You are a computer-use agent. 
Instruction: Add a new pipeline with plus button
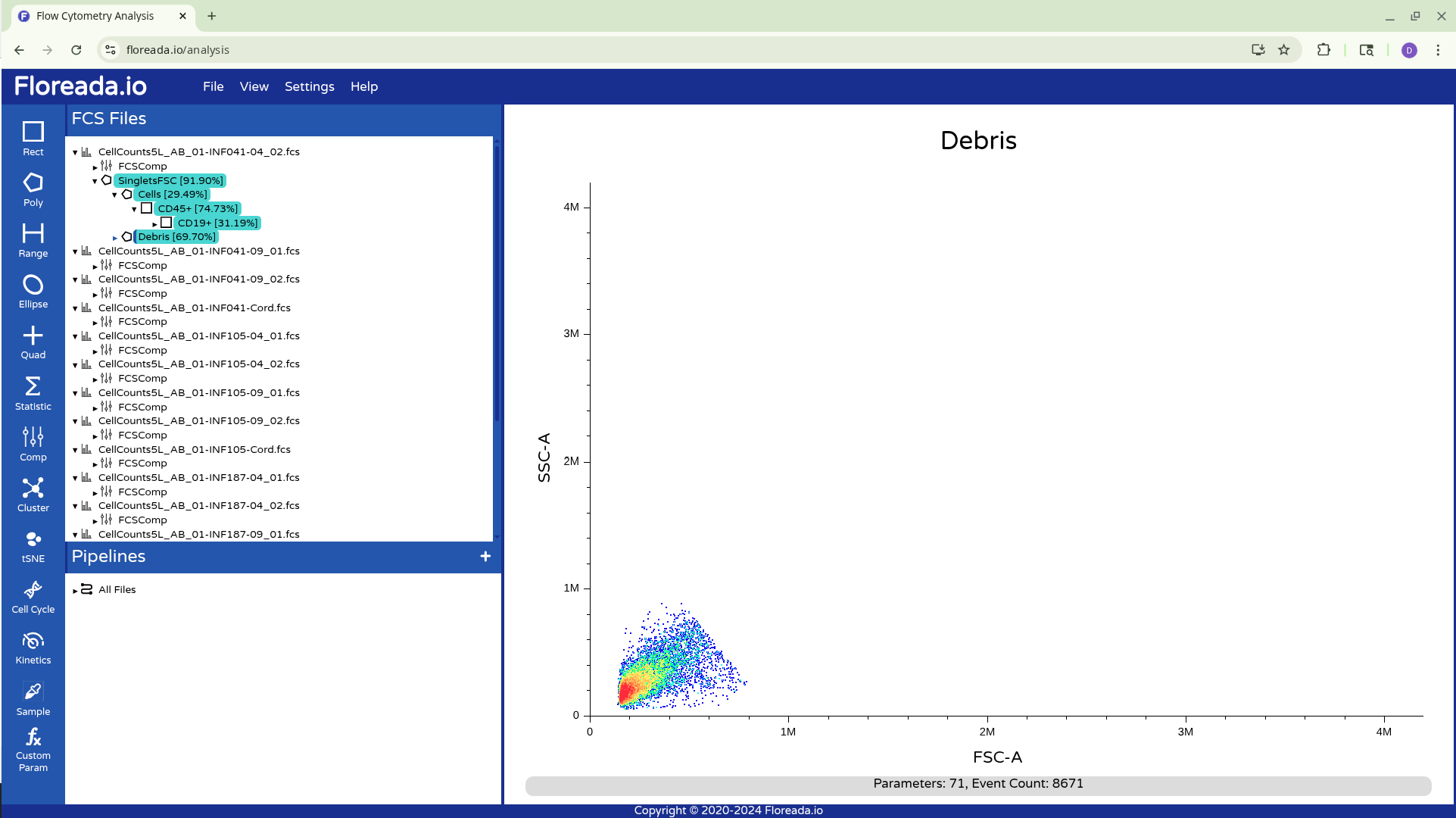pos(485,556)
